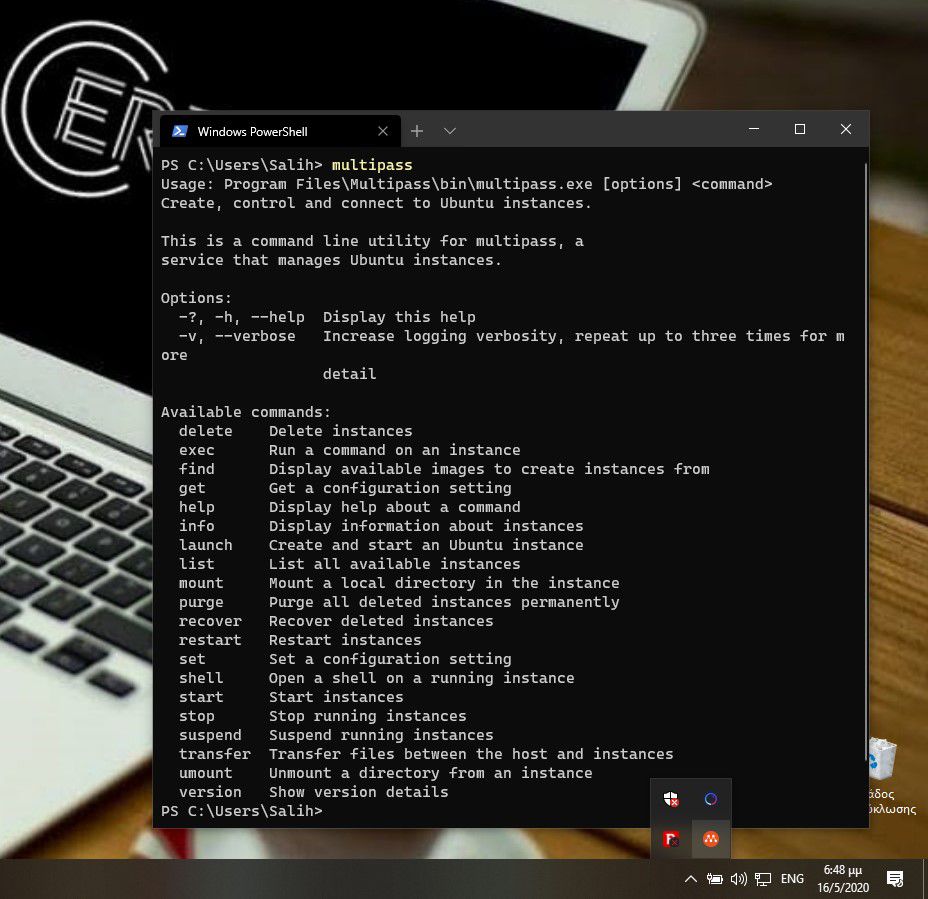The height and width of the screenshot is (899, 928).
Task: Click the 'restart' command row
Action: click(x=300, y=640)
